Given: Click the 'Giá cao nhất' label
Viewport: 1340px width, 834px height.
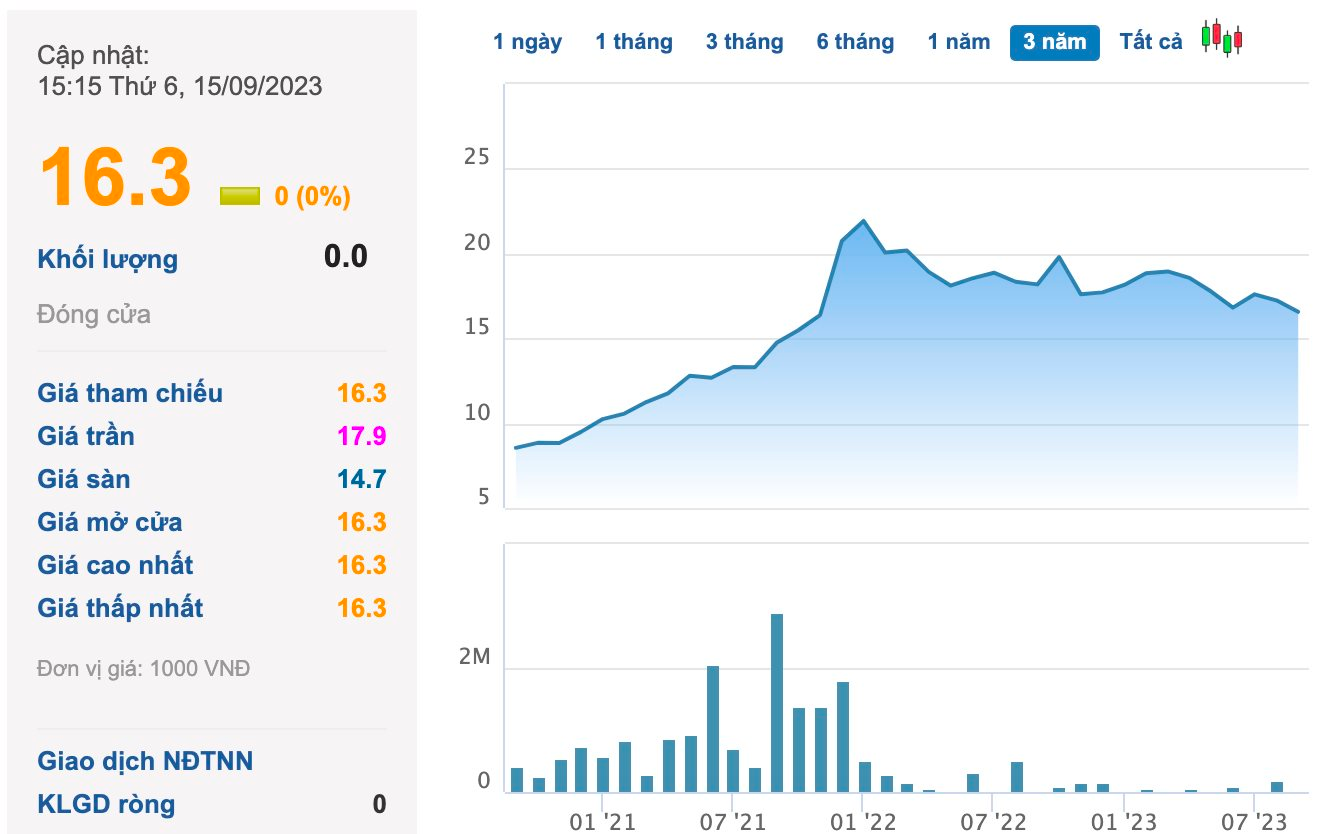Looking at the screenshot, I should tap(115, 565).
